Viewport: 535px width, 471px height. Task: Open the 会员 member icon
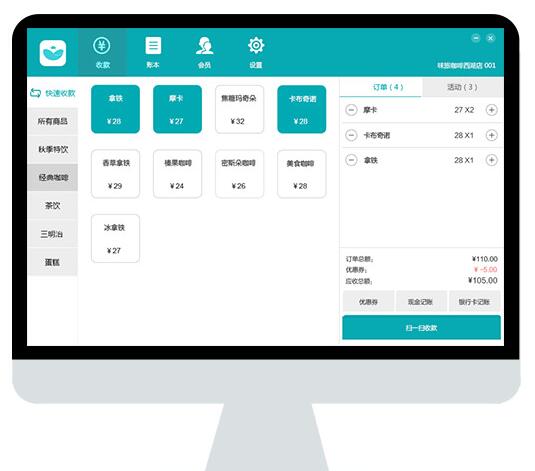point(204,46)
